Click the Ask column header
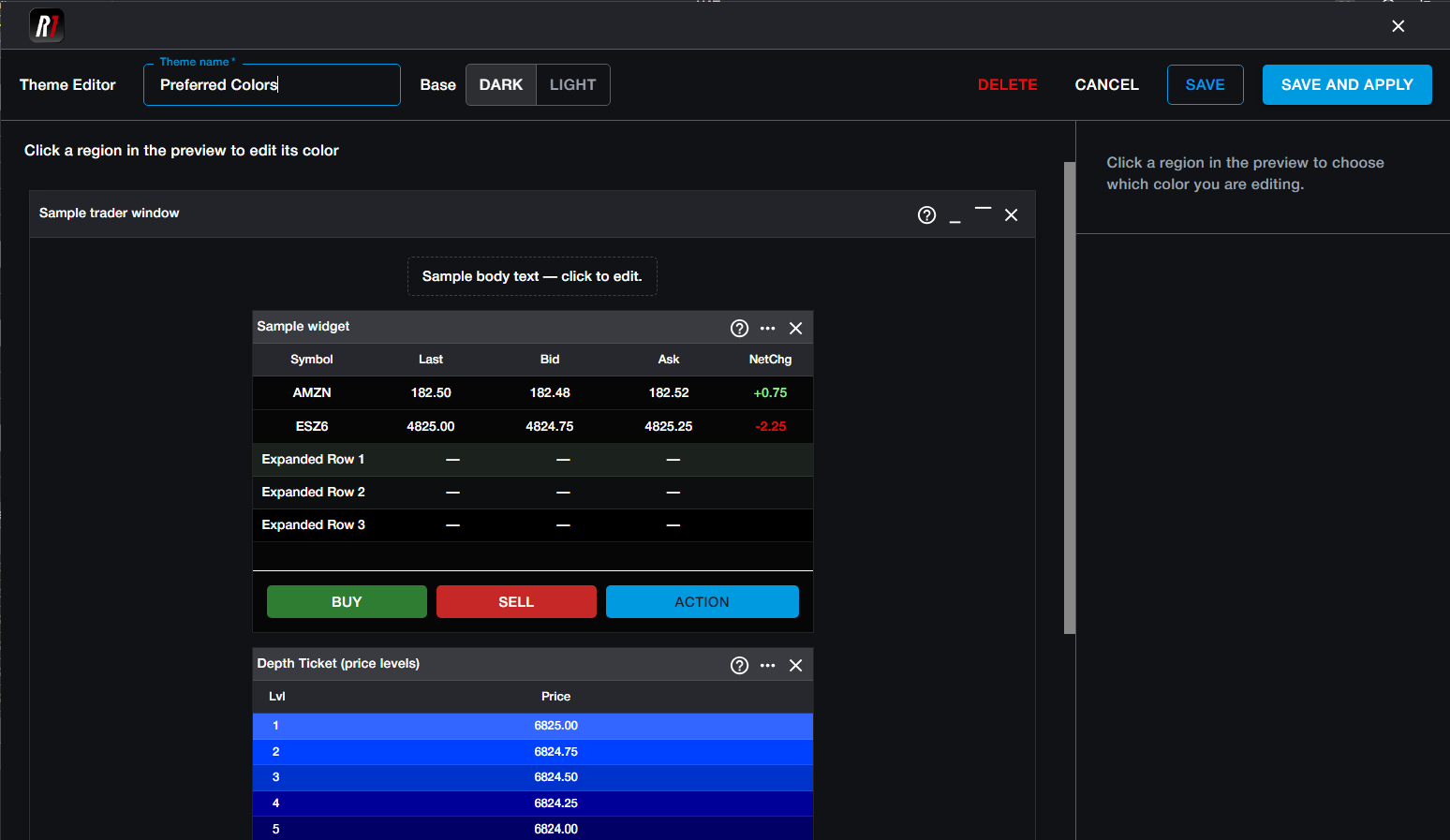Screen dimensions: 1450x840 [x=669, y=360]
